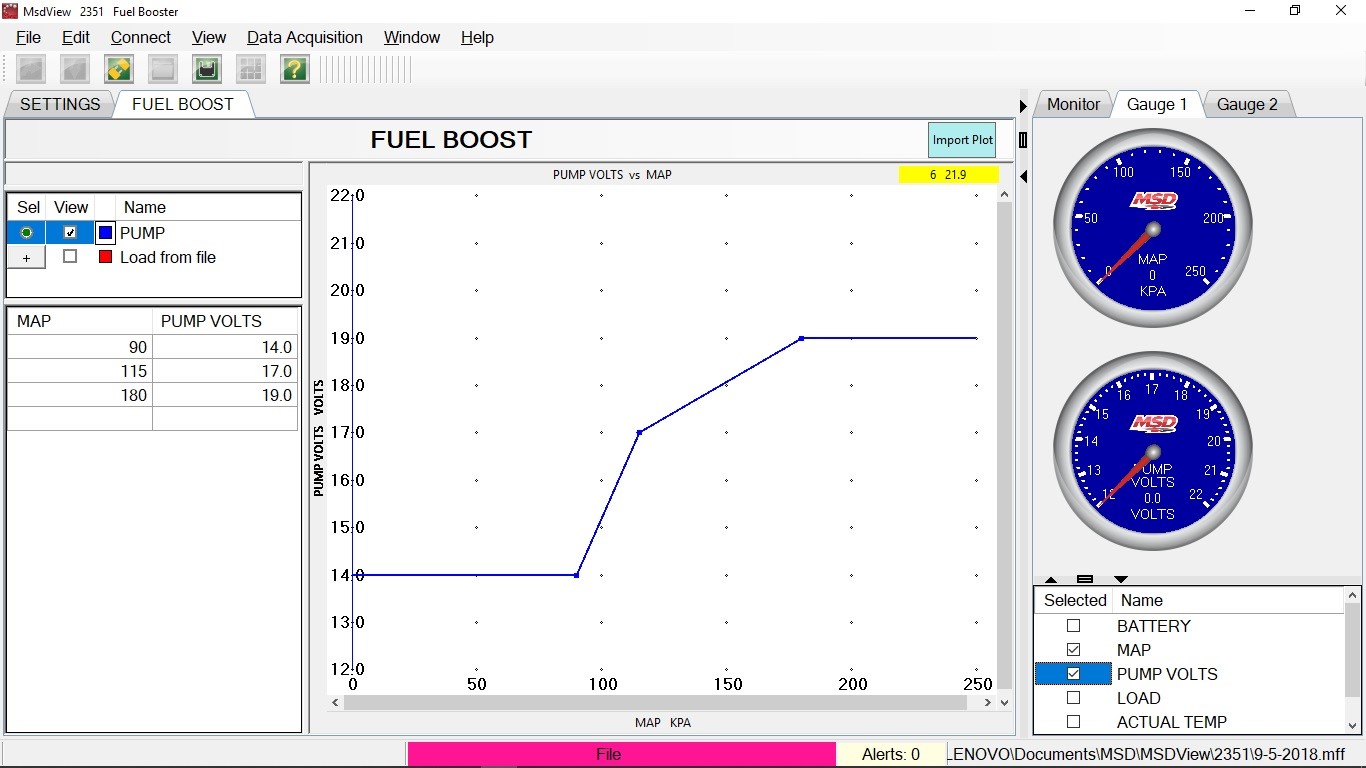The image size is (1366, 768).
Task: Toggle the PUMP view checkbox
Action: coord(70,233)
